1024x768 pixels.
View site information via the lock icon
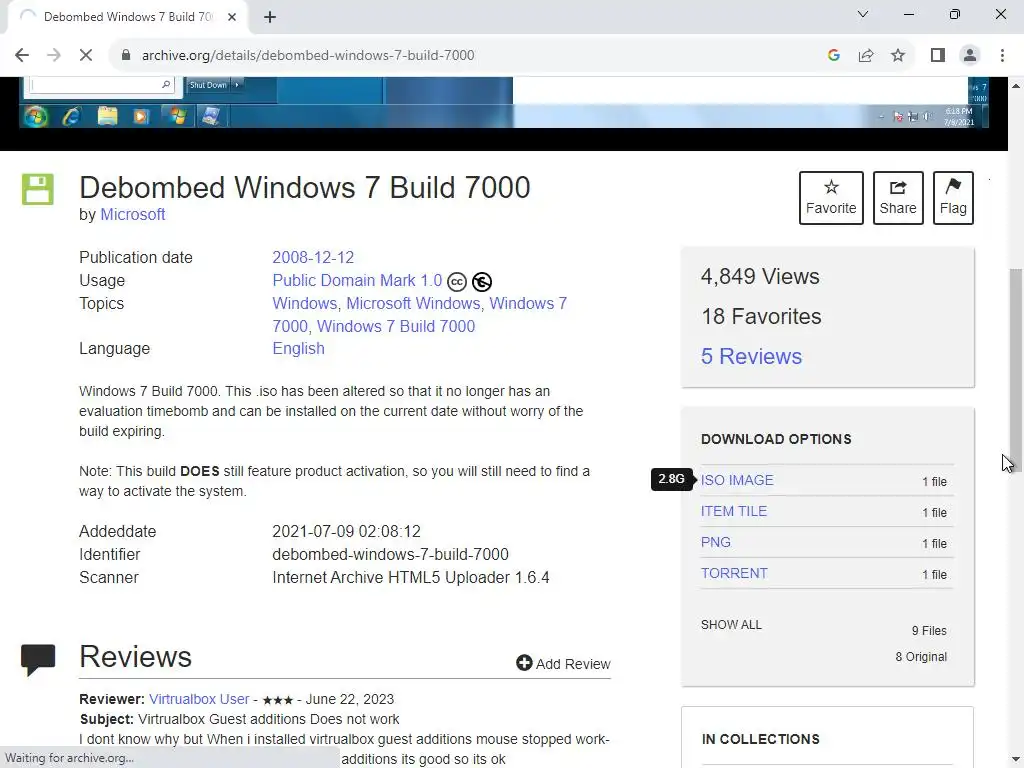pos(126,56)
